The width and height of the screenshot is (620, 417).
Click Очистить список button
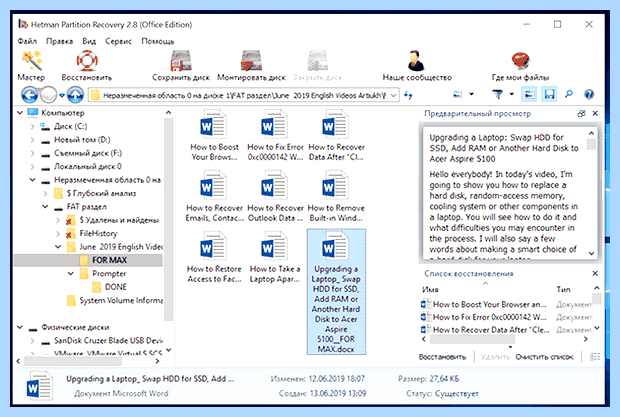point(544,357)
